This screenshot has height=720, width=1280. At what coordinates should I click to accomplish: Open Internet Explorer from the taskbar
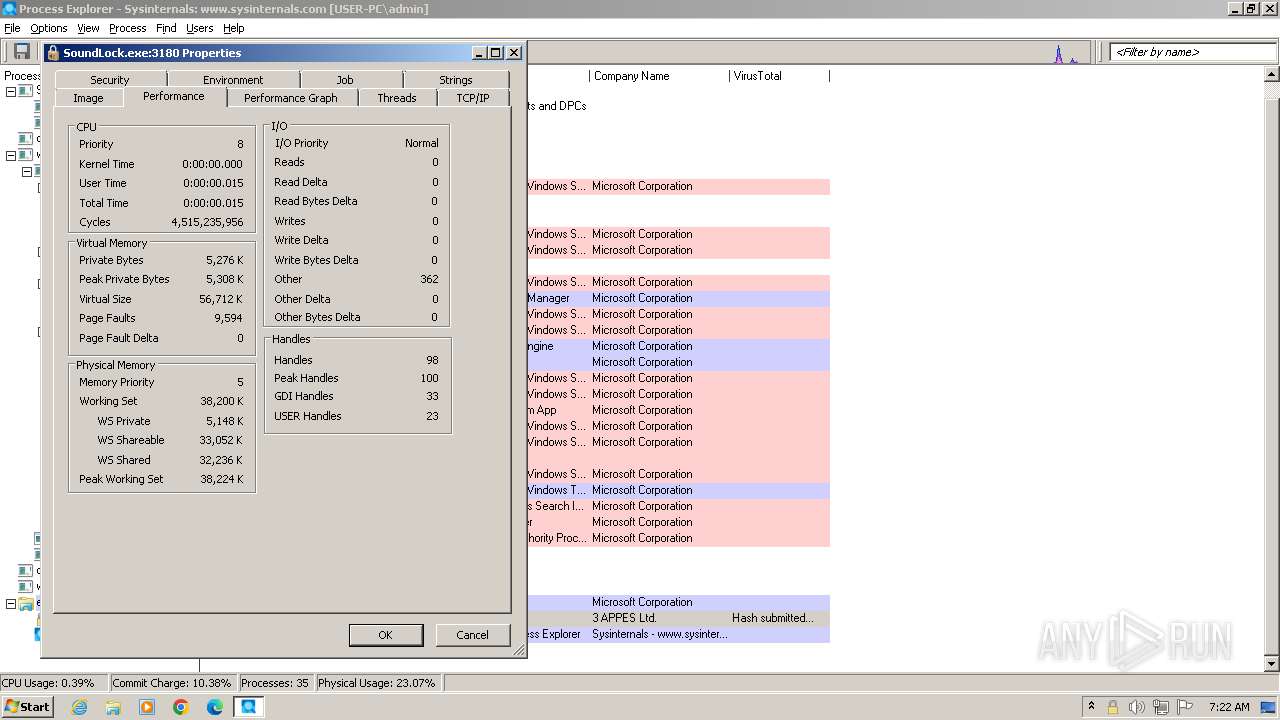(79, 707)
